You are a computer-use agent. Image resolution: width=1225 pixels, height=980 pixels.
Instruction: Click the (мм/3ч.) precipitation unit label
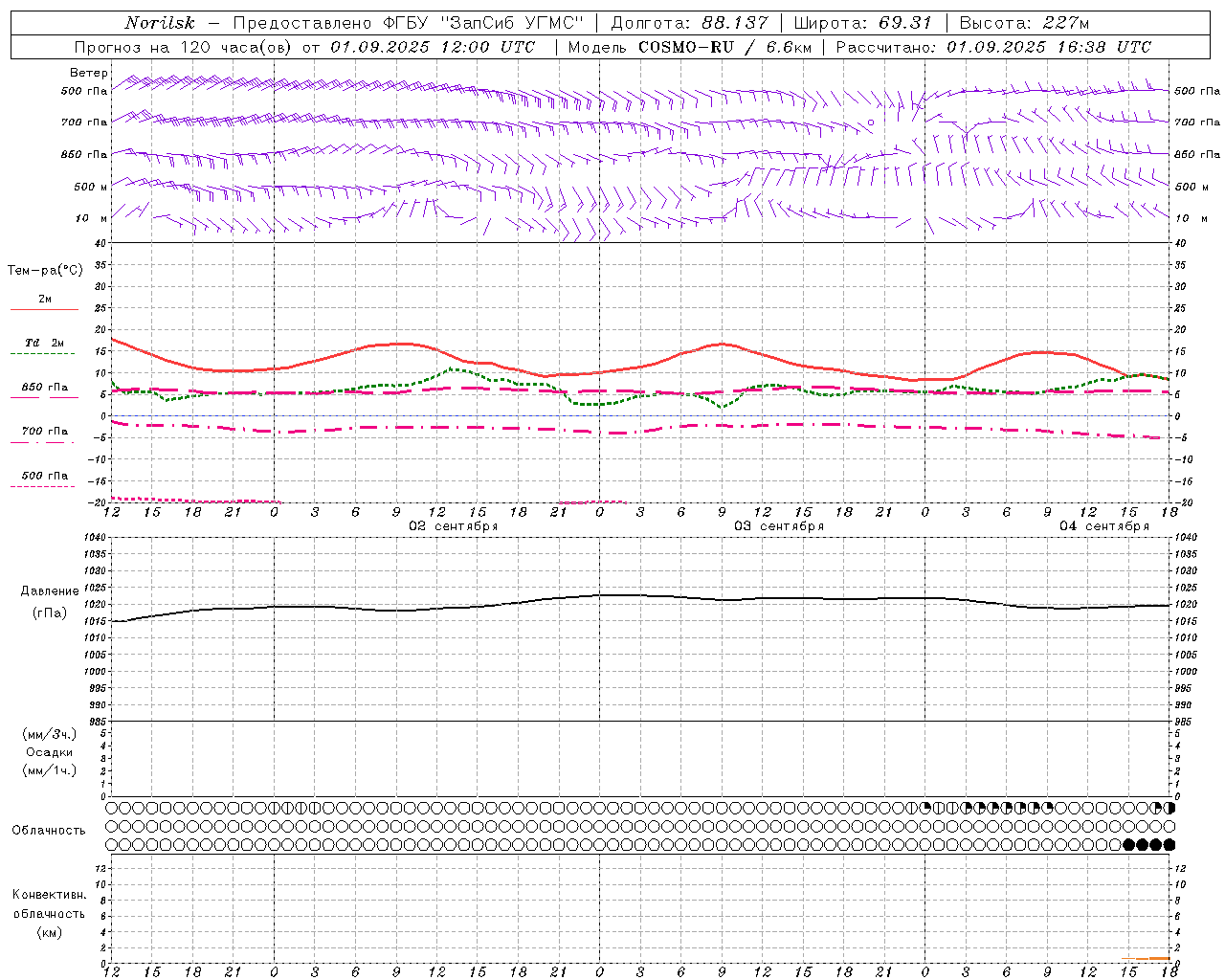click(50, 734)
